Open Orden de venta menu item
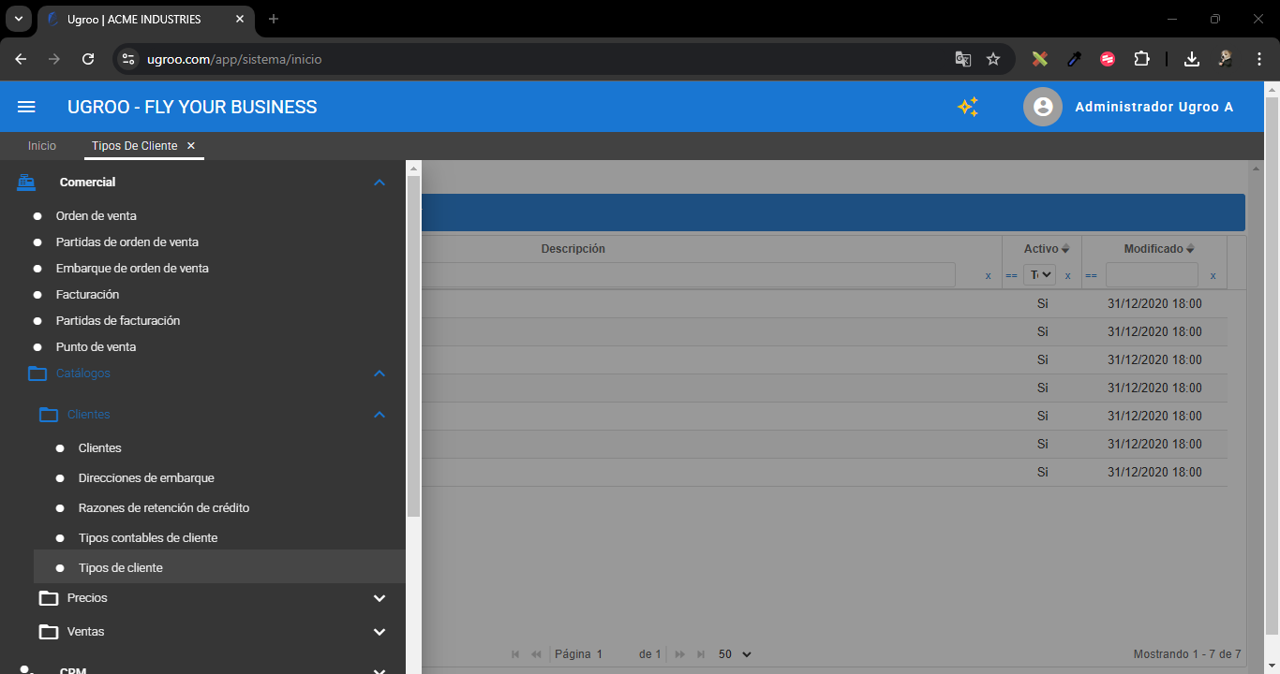Screen dimensions: 1280x674 coord(96,216)
